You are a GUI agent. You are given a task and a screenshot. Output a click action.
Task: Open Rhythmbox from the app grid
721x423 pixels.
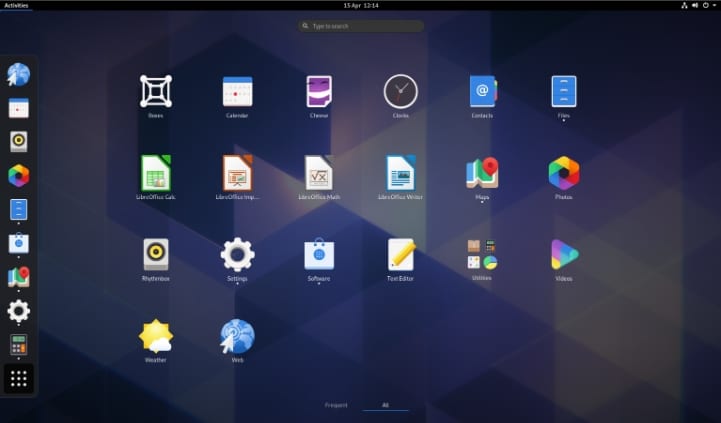(x=156, y=254)
